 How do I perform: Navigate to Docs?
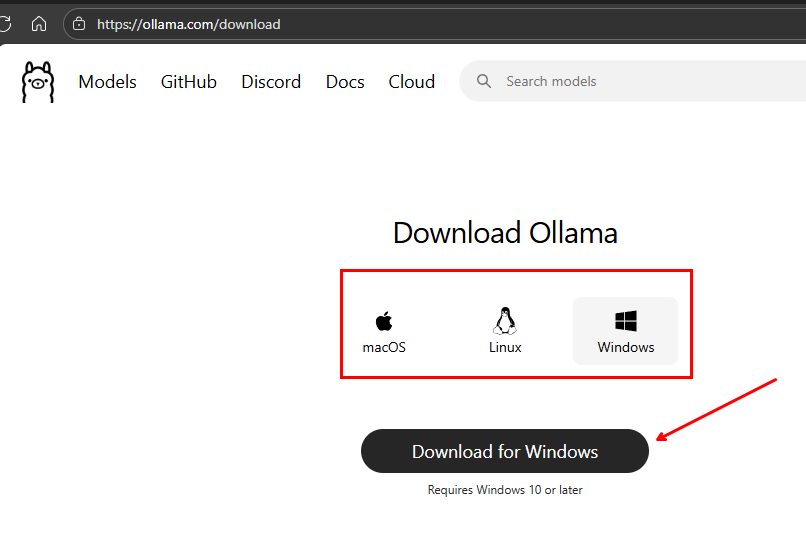(x=345, y=82)
